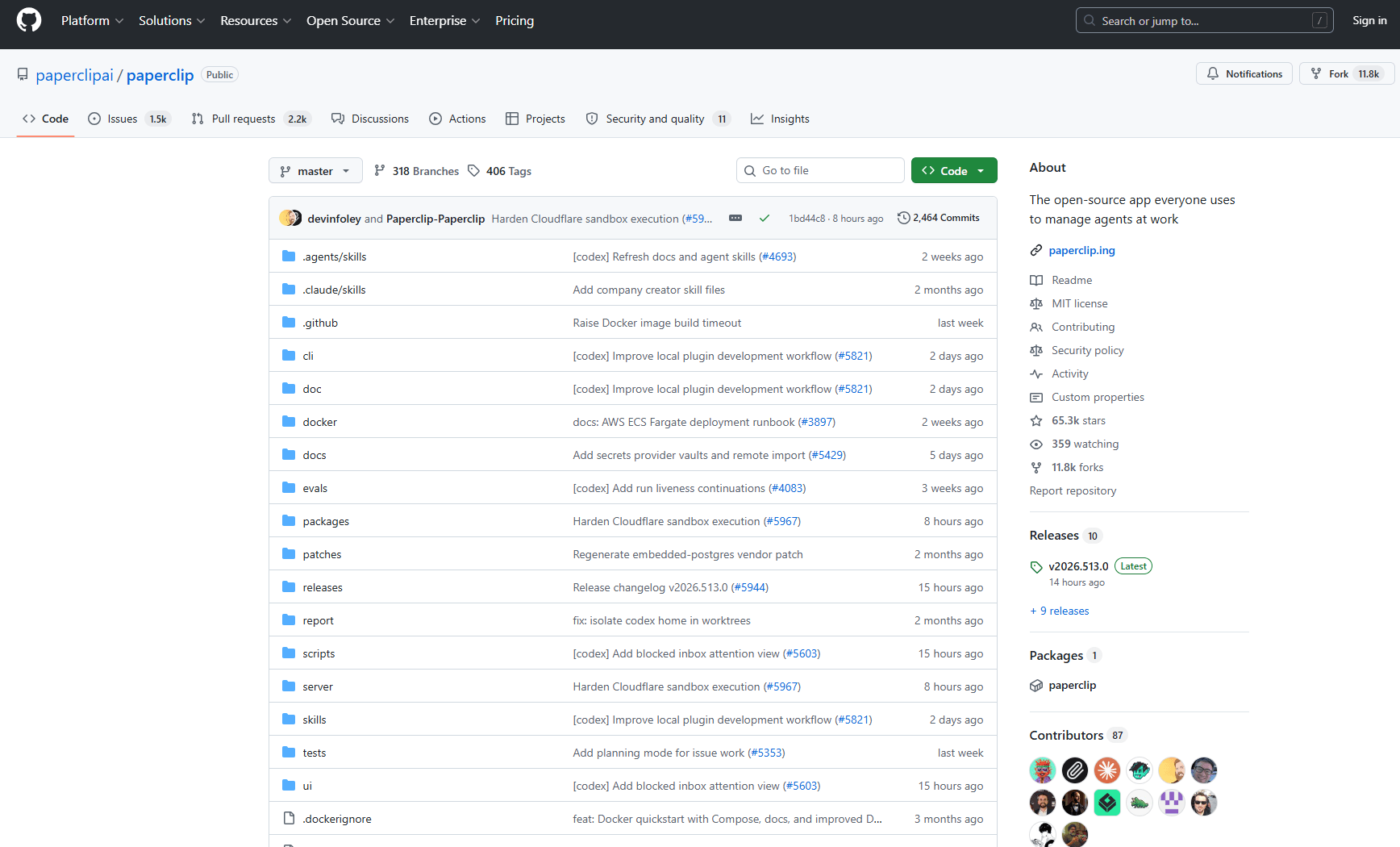Switch to the Issues tab
This screenshot has width=1400, height=847.
pyautogui.click(x=128, y=119)
